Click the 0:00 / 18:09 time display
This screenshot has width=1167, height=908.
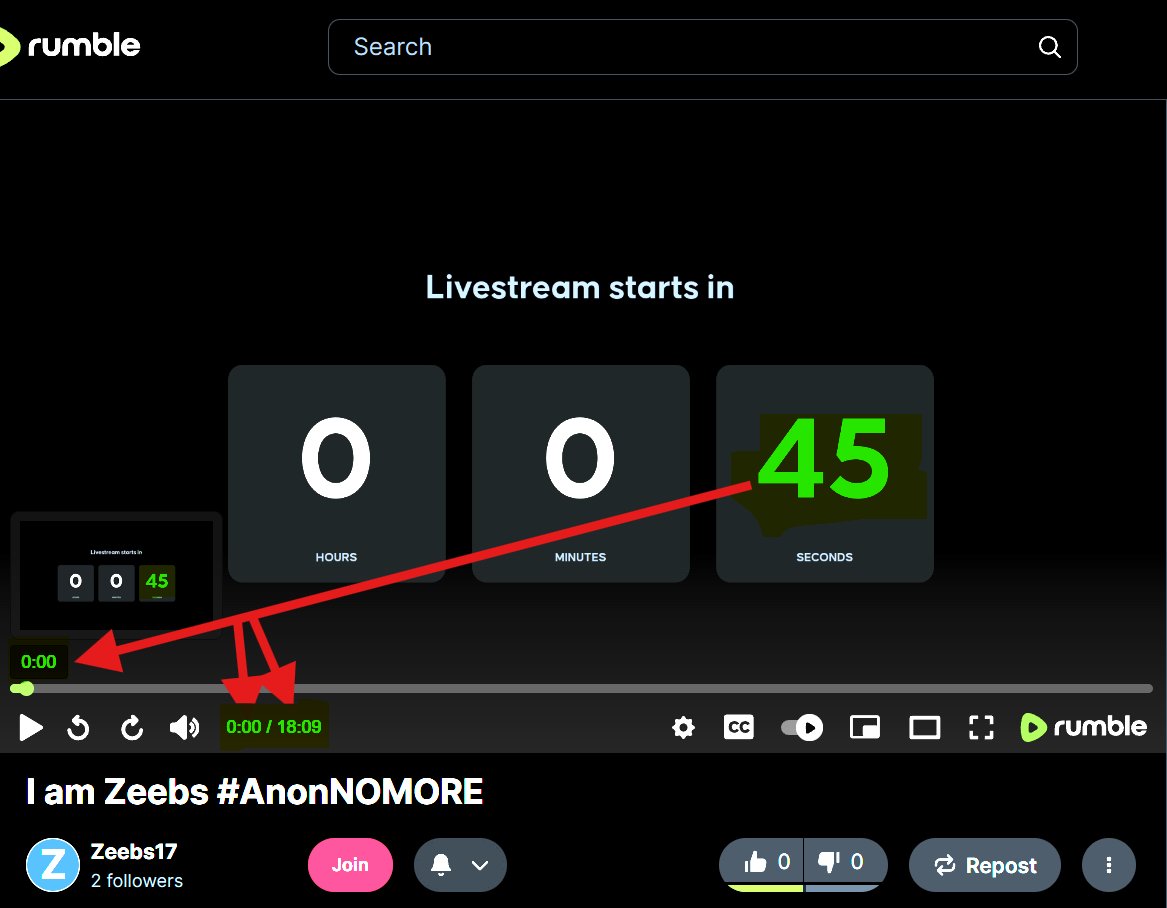[274, 726]
